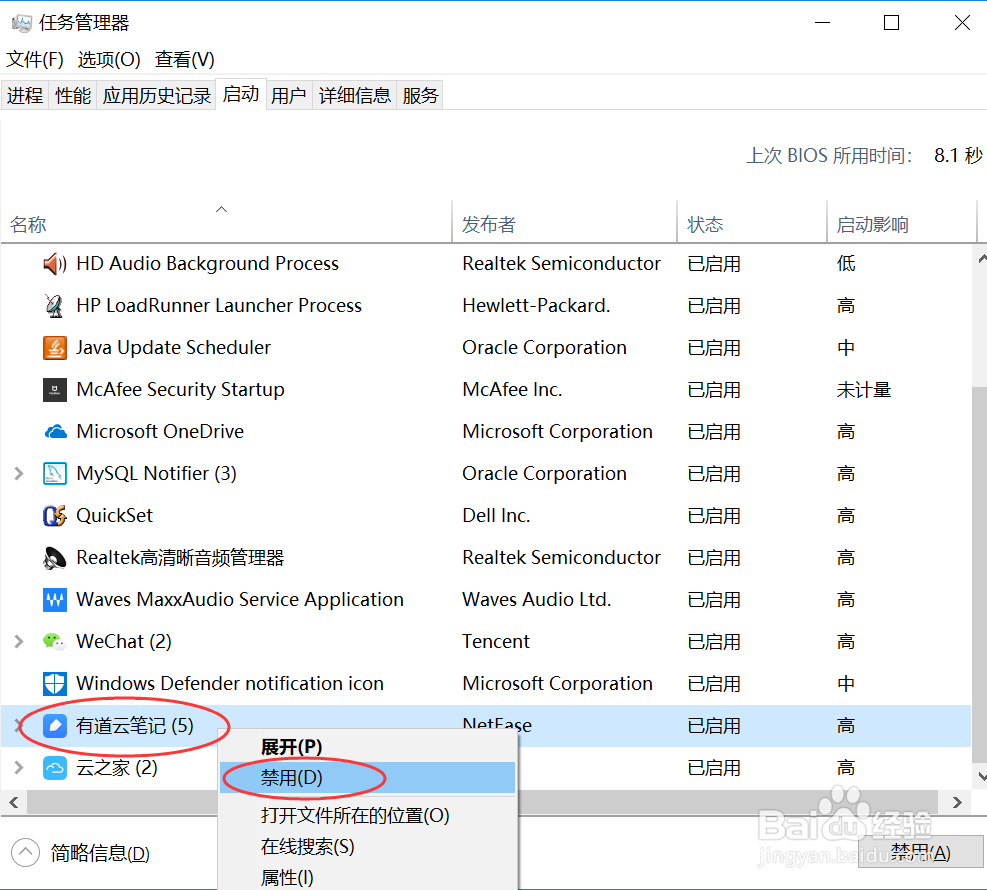Click the 云之家 app icon
Viewport: 987px width, 890px height.
click(x=55, y=768)
